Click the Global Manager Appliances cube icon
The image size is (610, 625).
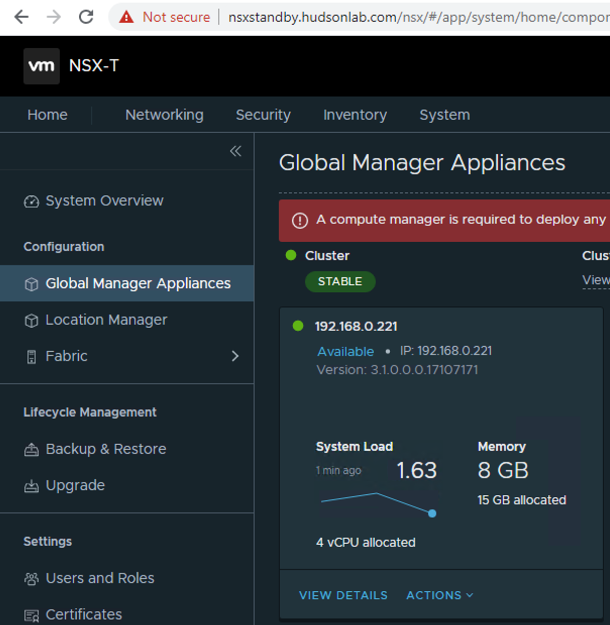point(31,284)
